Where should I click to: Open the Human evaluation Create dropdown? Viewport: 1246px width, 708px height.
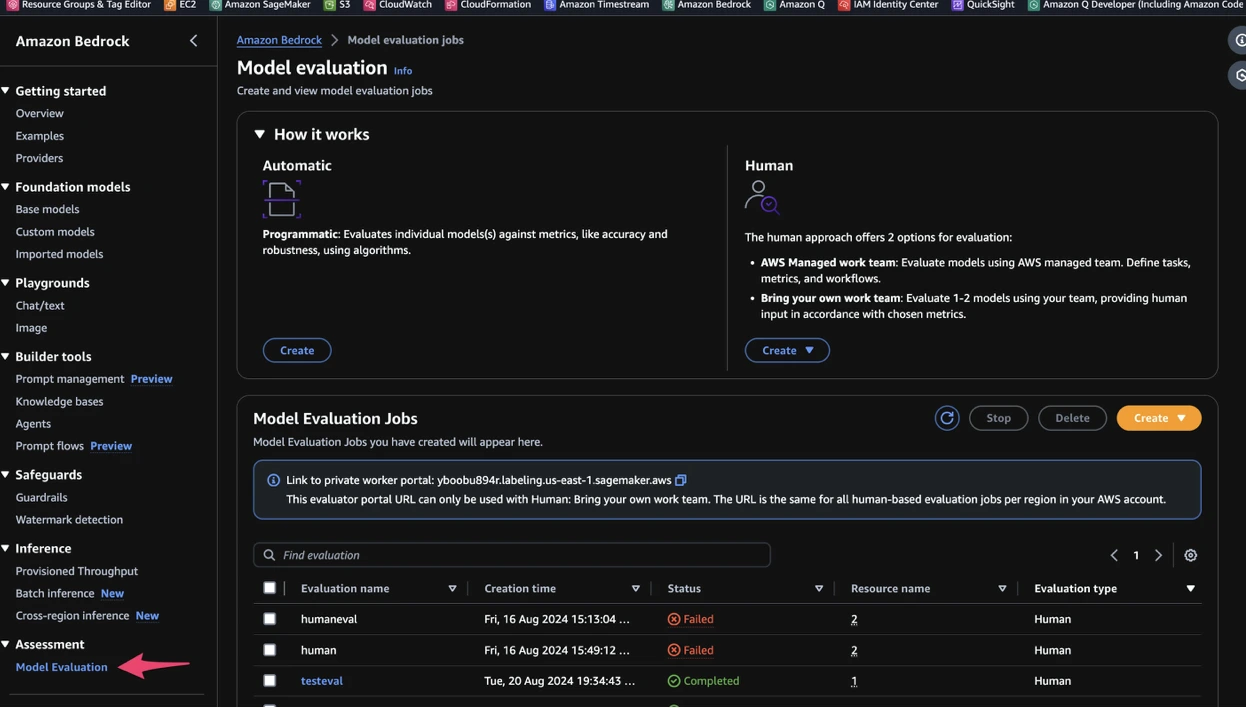787,350
